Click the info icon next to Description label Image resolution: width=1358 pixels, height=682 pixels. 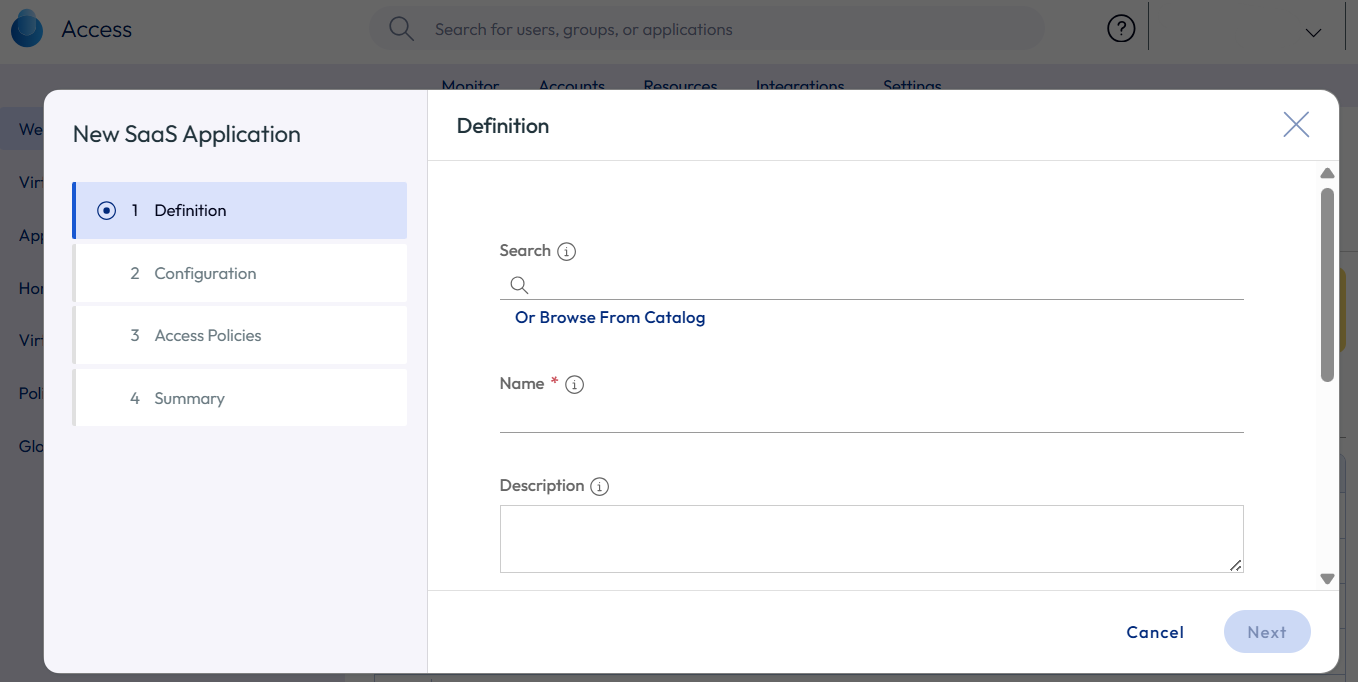click(599, 487)
